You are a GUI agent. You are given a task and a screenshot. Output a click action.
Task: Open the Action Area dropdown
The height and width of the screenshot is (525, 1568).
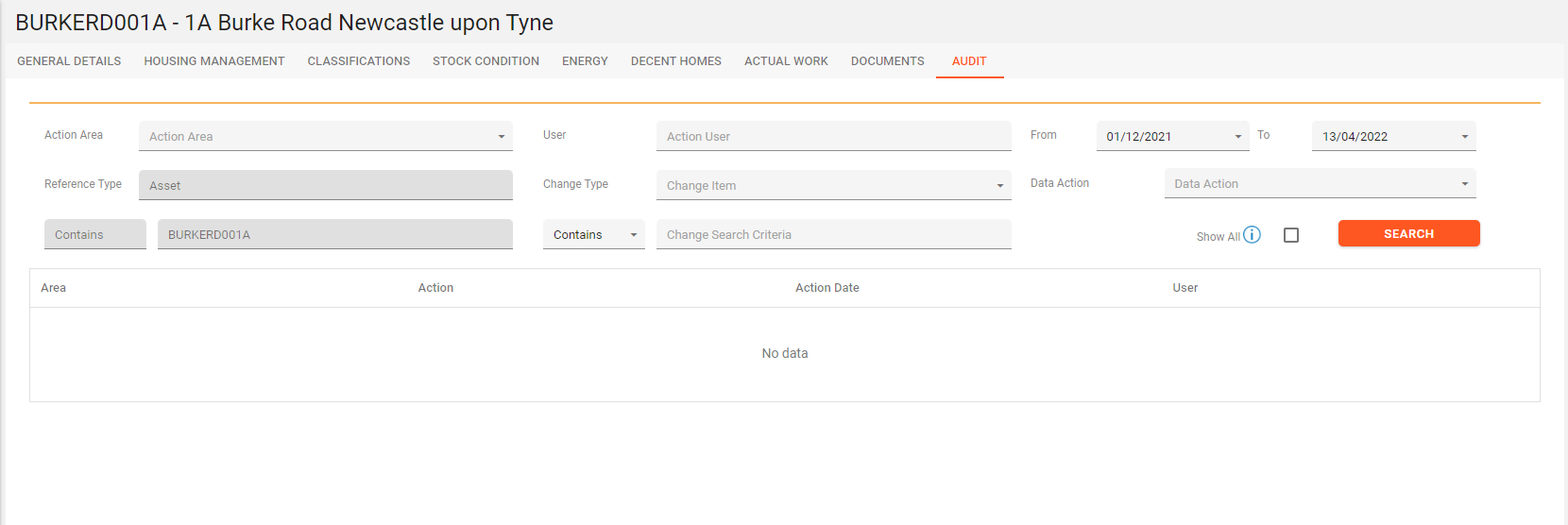[325, 136]
